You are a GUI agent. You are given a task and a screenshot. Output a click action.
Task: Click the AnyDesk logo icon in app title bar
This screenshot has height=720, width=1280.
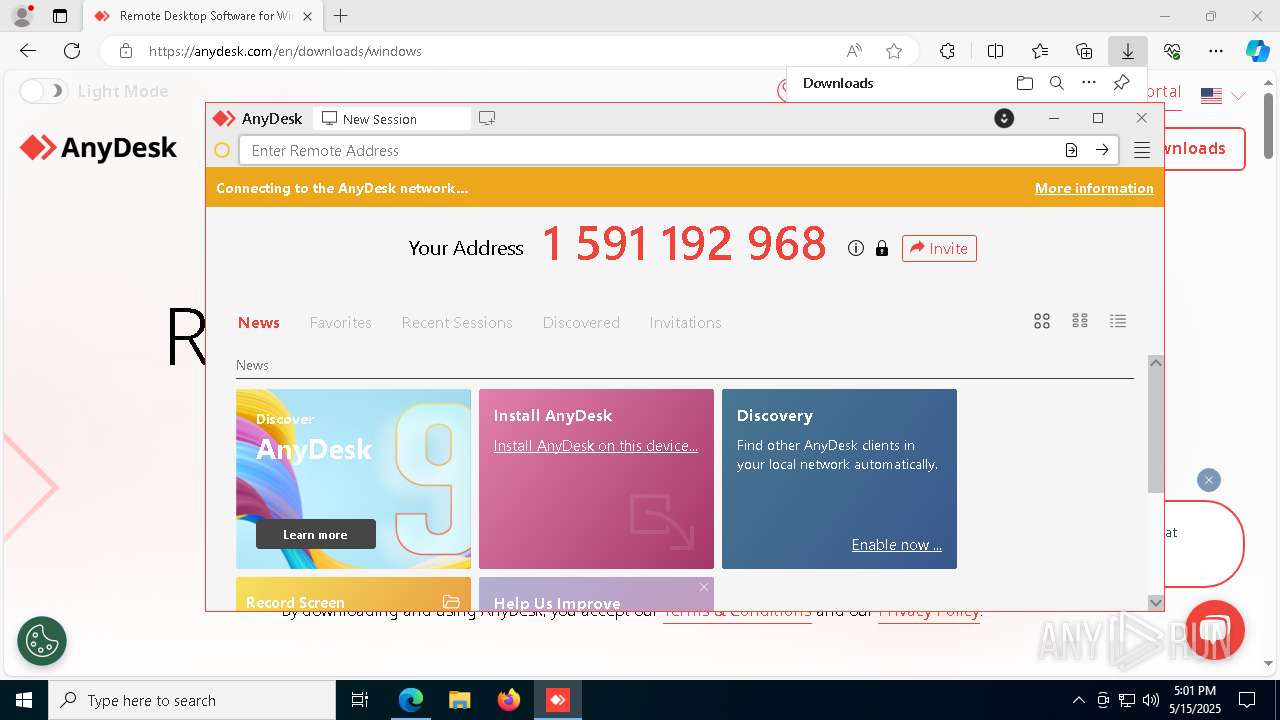click(224, 118)
